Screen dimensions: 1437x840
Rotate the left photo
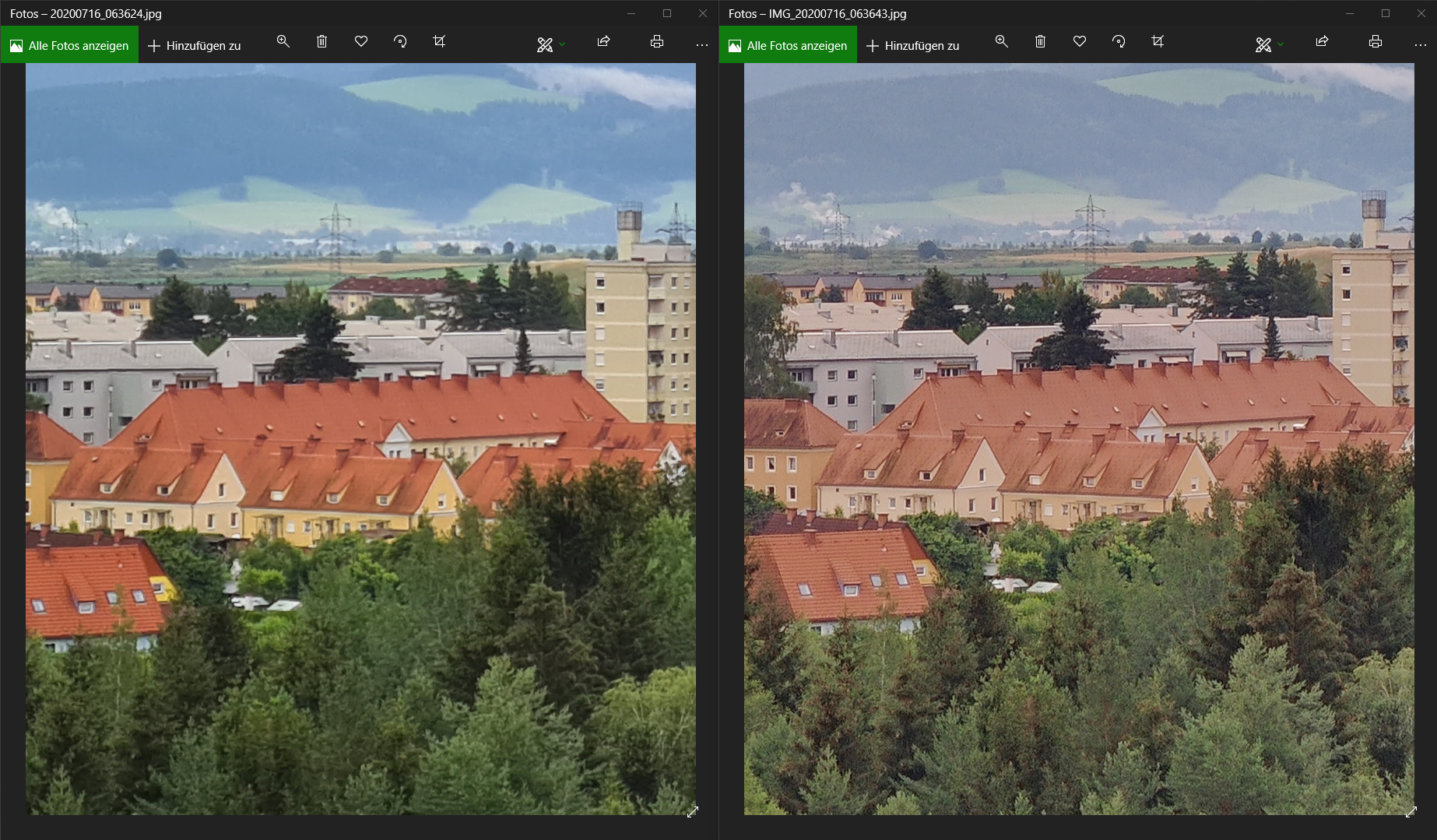[x=400, y=41]
